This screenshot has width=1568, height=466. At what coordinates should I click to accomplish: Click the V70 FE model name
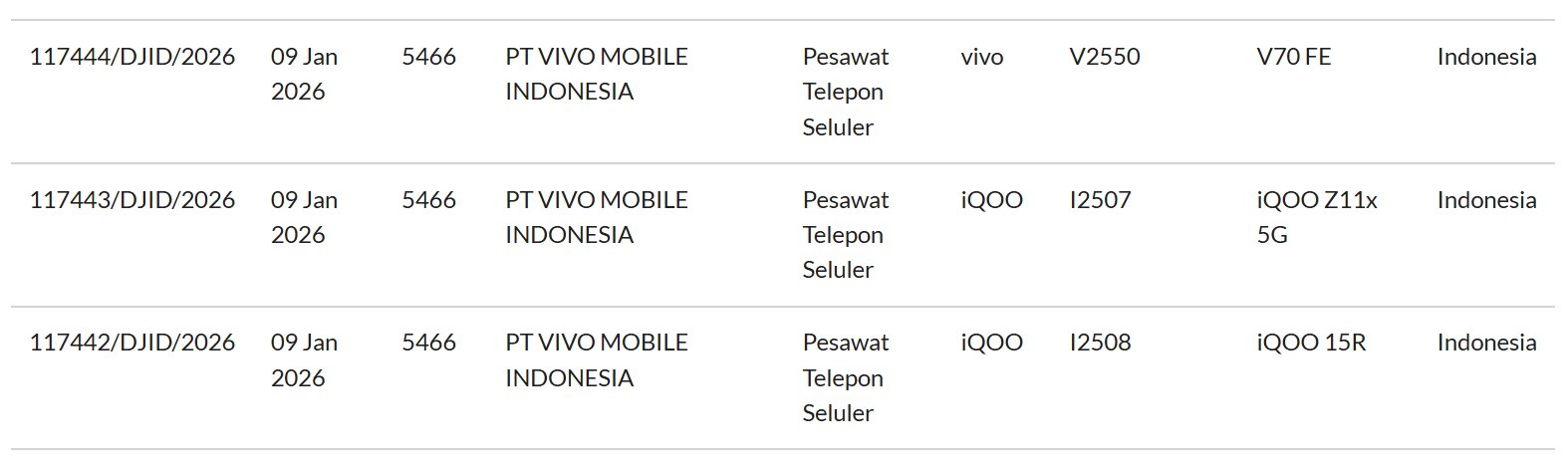tap(1293, 57)
